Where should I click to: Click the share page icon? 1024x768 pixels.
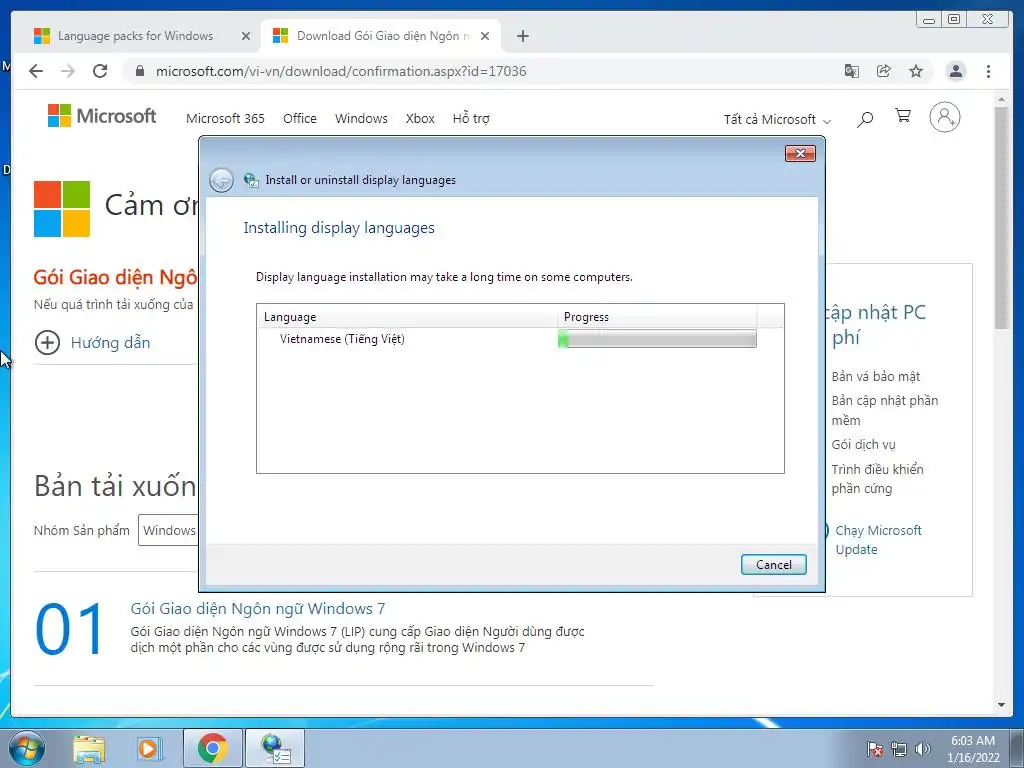(884, 71)
